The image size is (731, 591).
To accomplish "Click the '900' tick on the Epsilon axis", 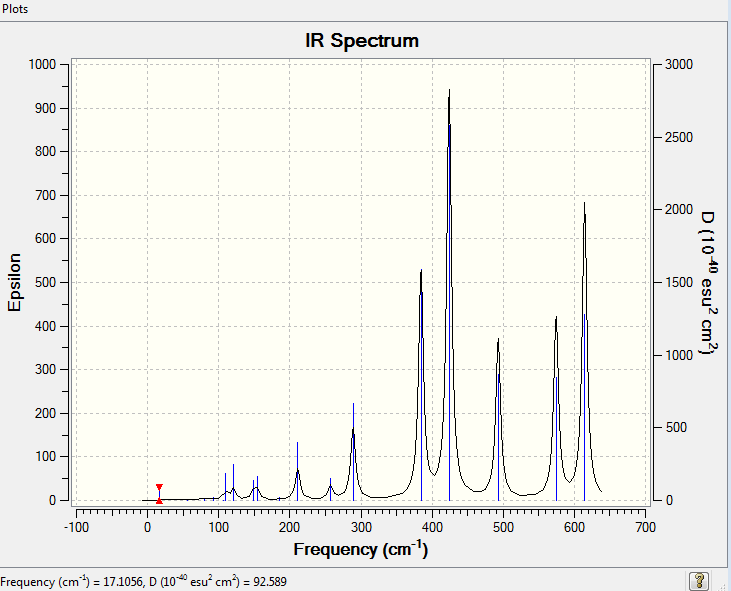I will (x=46, y=108).
